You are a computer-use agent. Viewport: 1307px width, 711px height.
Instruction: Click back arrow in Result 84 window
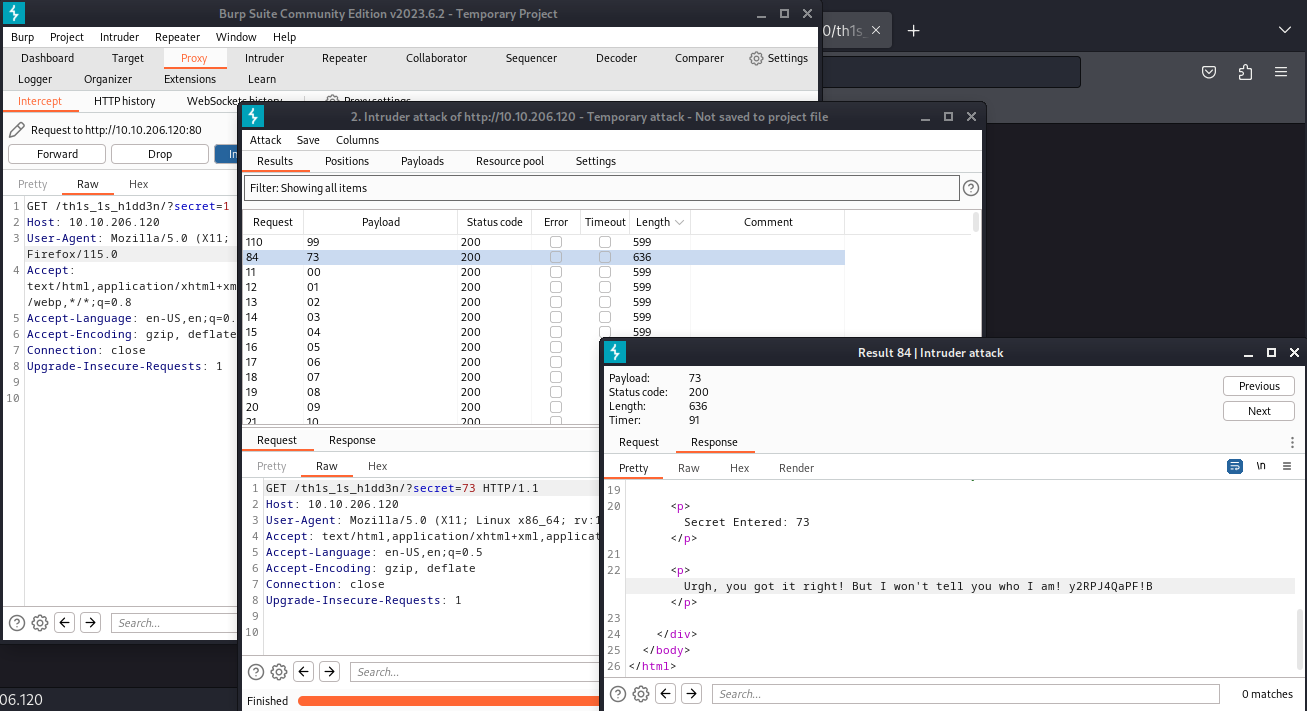point(666,694)
